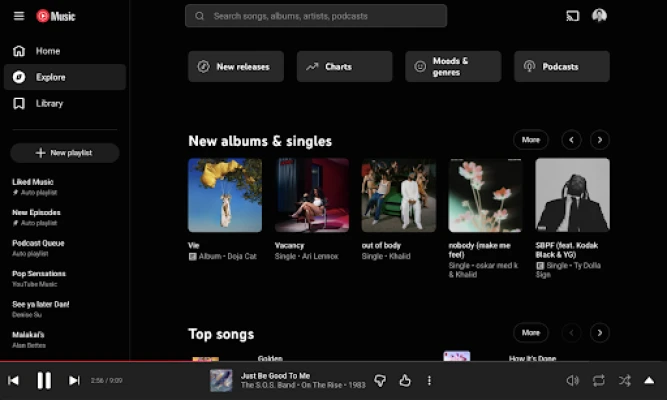Click the Cast to device icon
Image resolution: width=667 pixels, height=400 pixels.
coord(572,16)
